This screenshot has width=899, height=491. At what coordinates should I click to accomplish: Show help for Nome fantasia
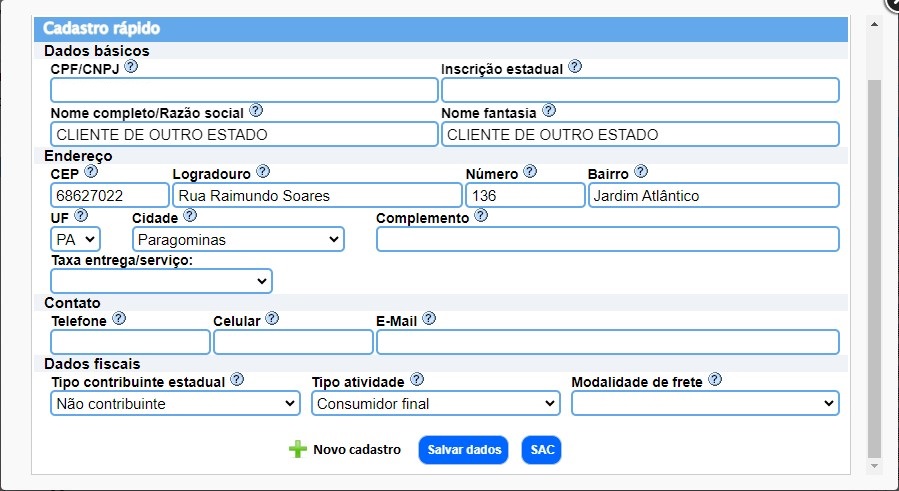(x=549, y=110)
